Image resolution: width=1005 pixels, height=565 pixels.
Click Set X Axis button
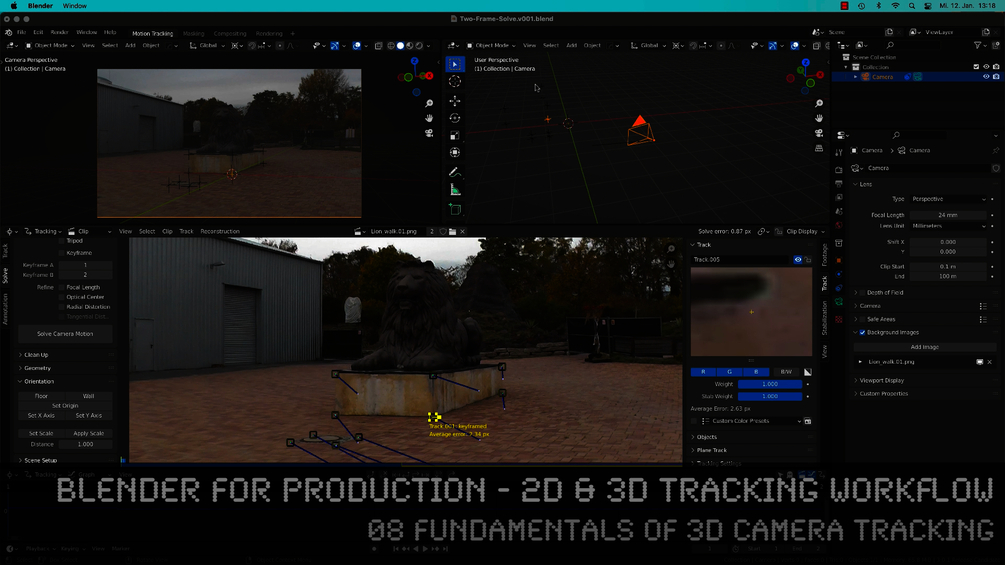pos(41,416)
